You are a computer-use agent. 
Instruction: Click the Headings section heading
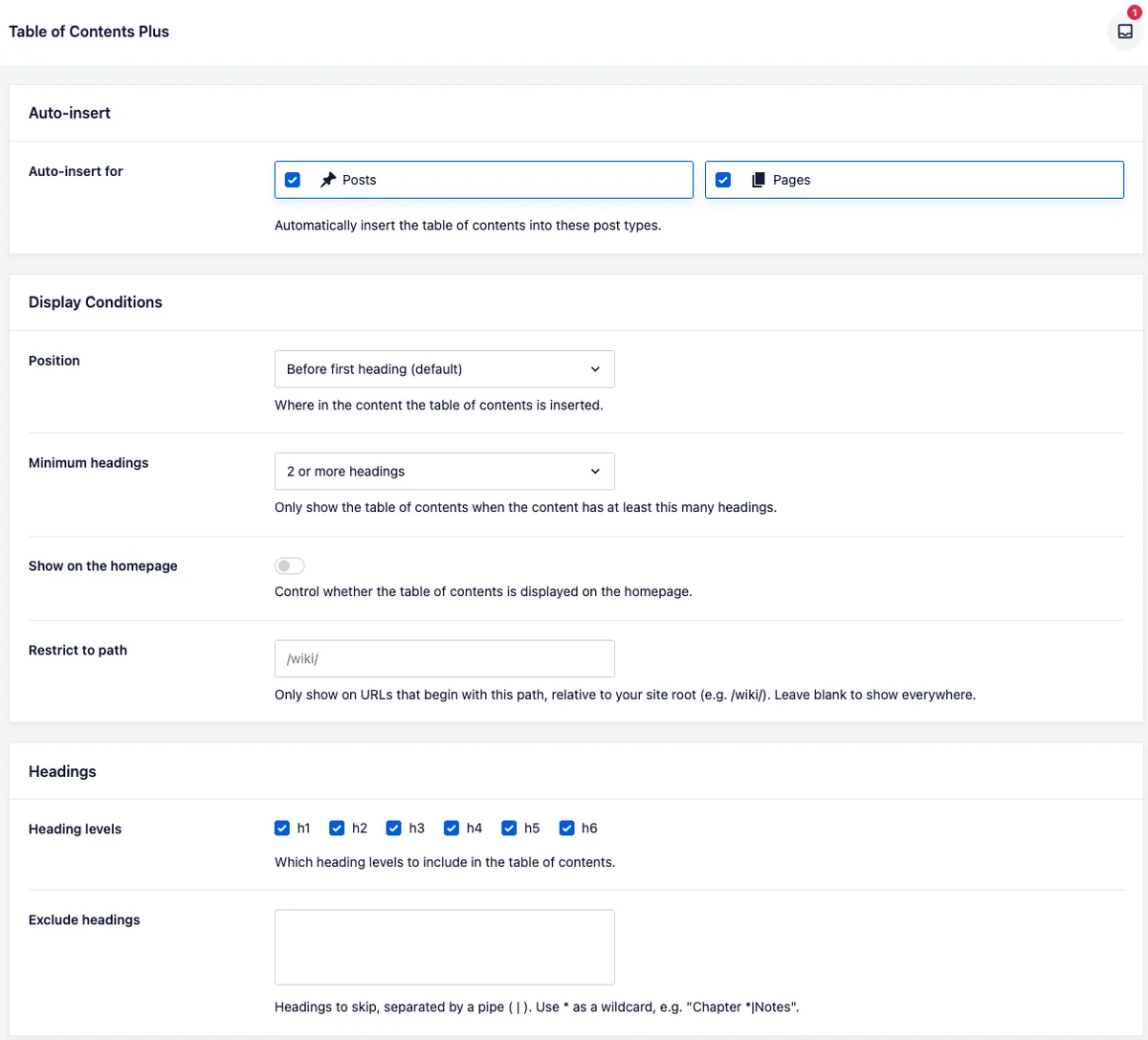pyautogui.click(x=62, y=771)
